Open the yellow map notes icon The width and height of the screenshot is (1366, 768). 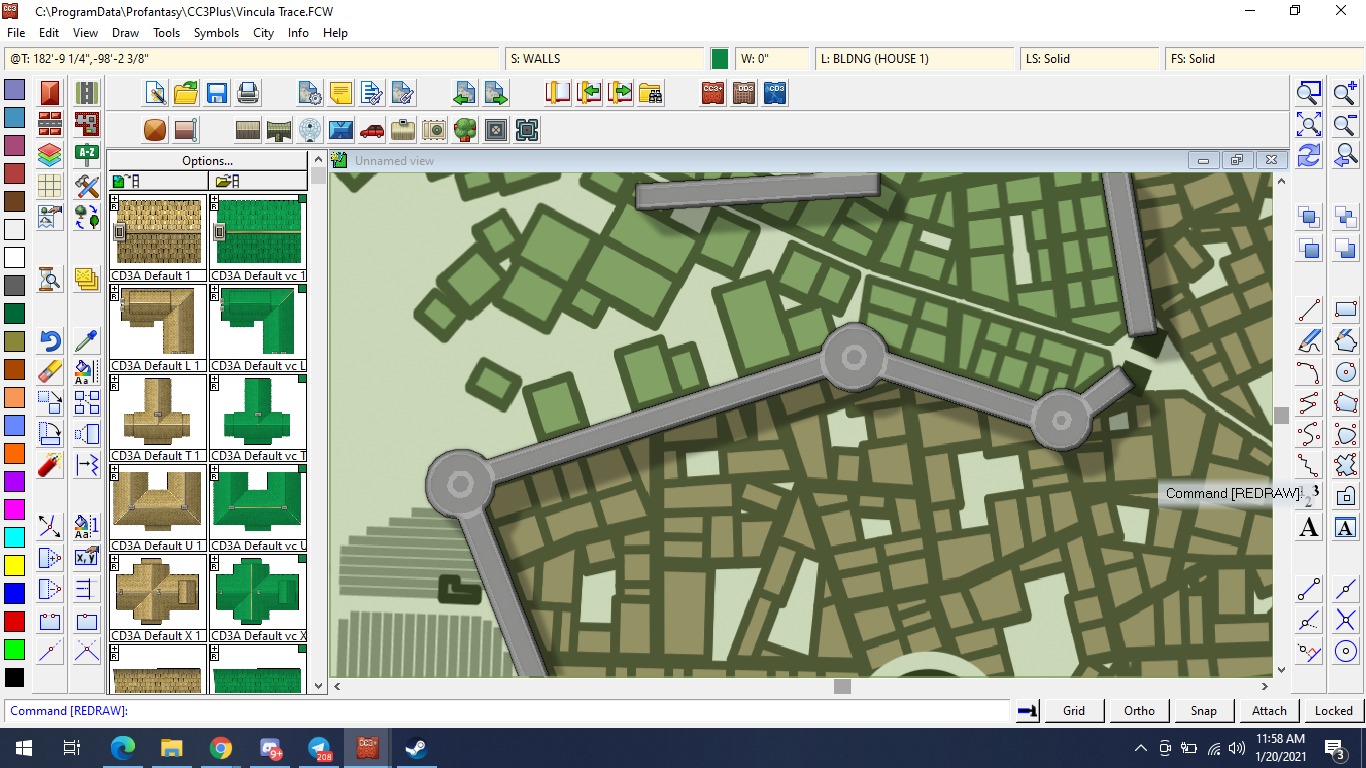click(341, 94)
